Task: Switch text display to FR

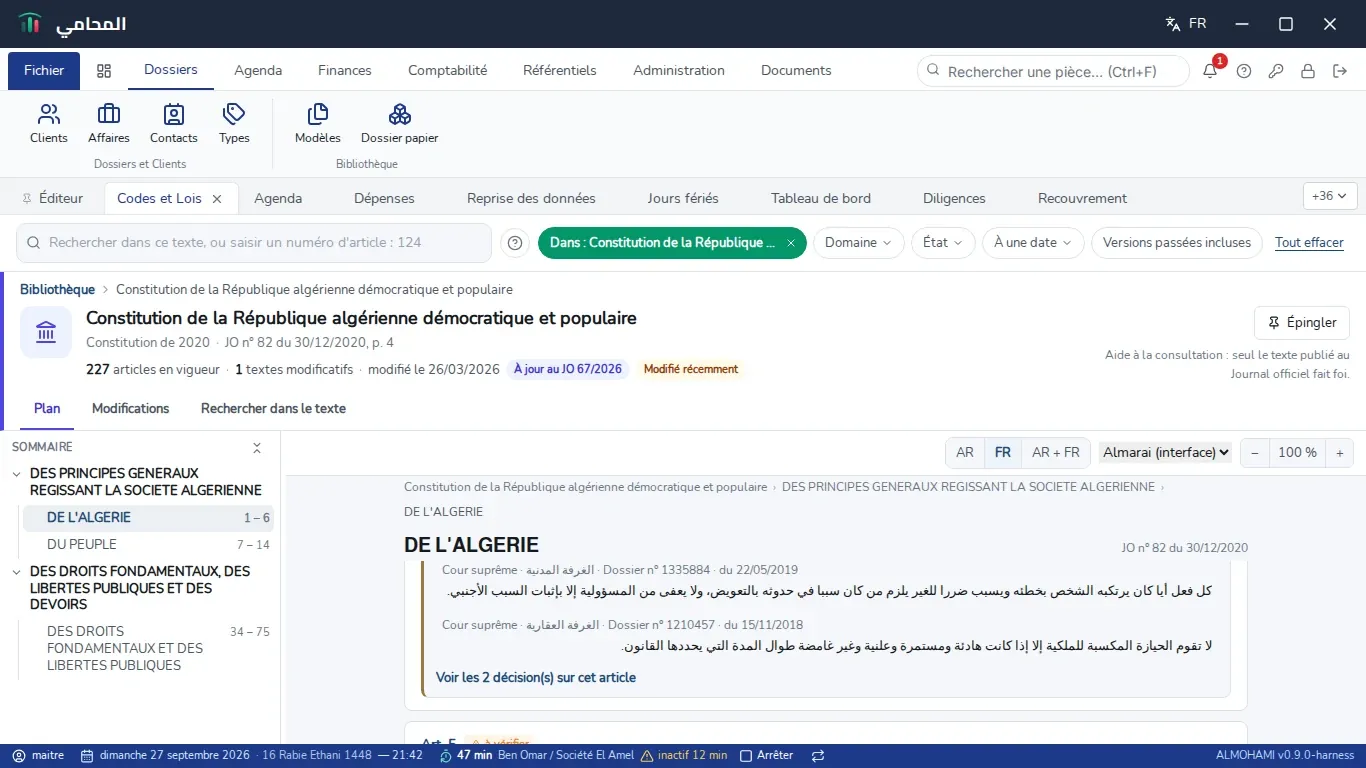Action: (1003, 452)
